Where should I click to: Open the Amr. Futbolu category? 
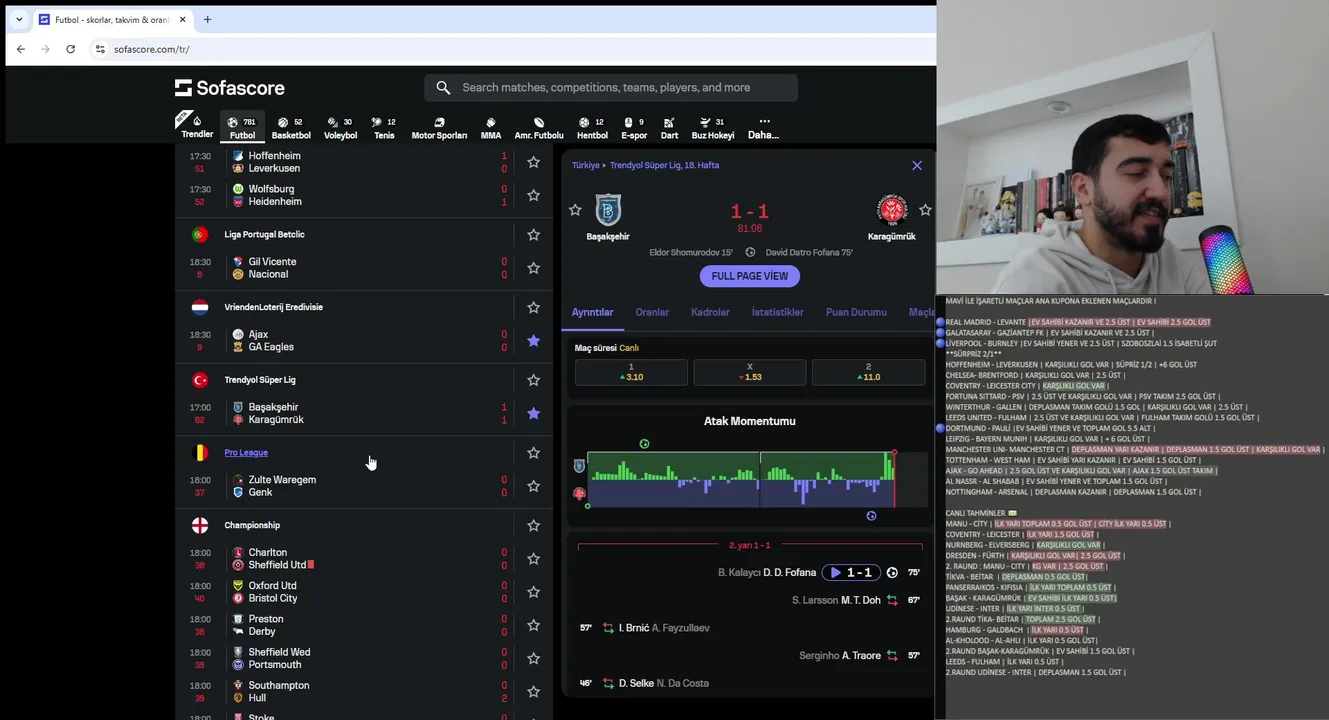[x=539, y=127]
